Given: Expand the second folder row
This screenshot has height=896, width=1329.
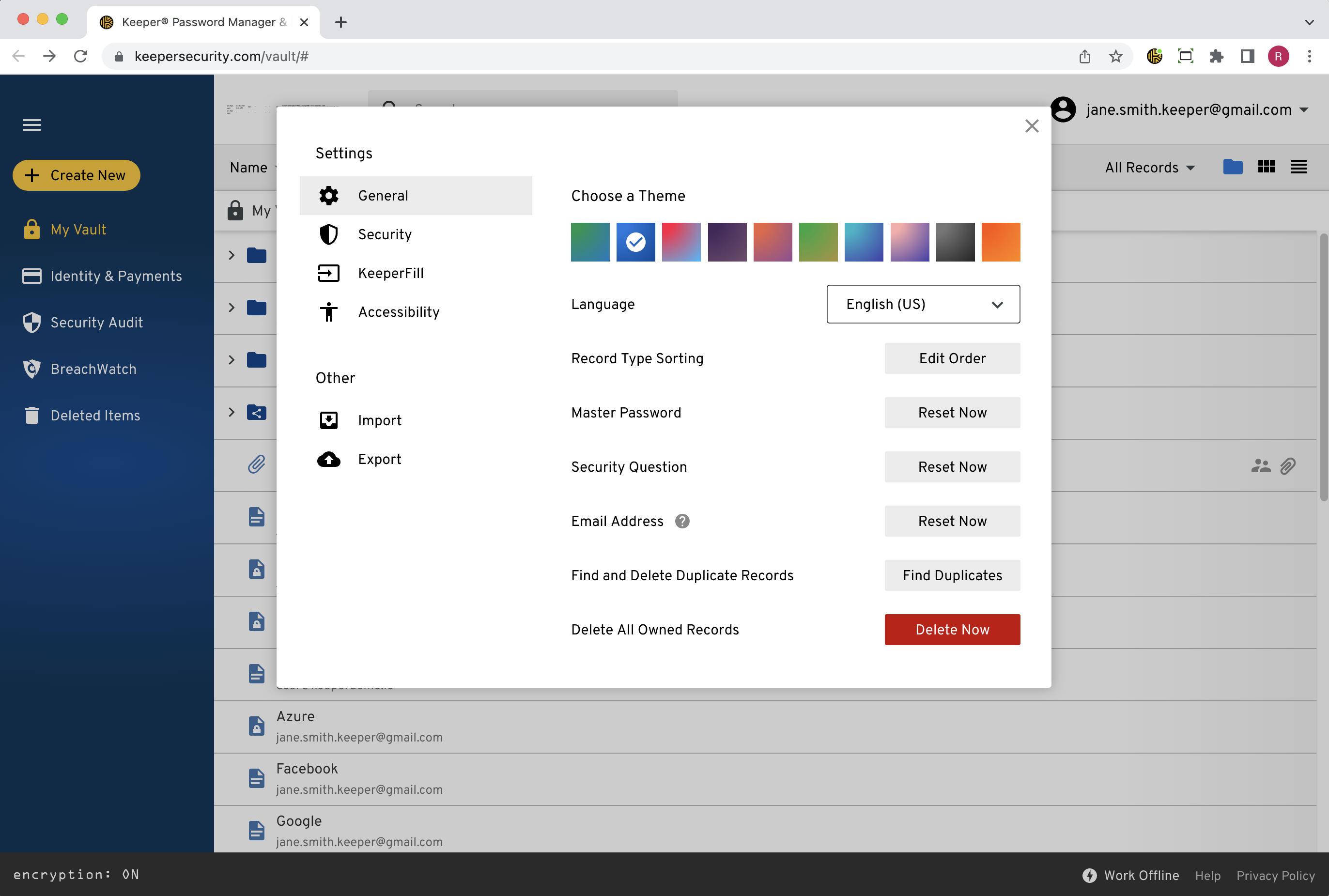Looking at the screenshot, I should click(232, 308).
